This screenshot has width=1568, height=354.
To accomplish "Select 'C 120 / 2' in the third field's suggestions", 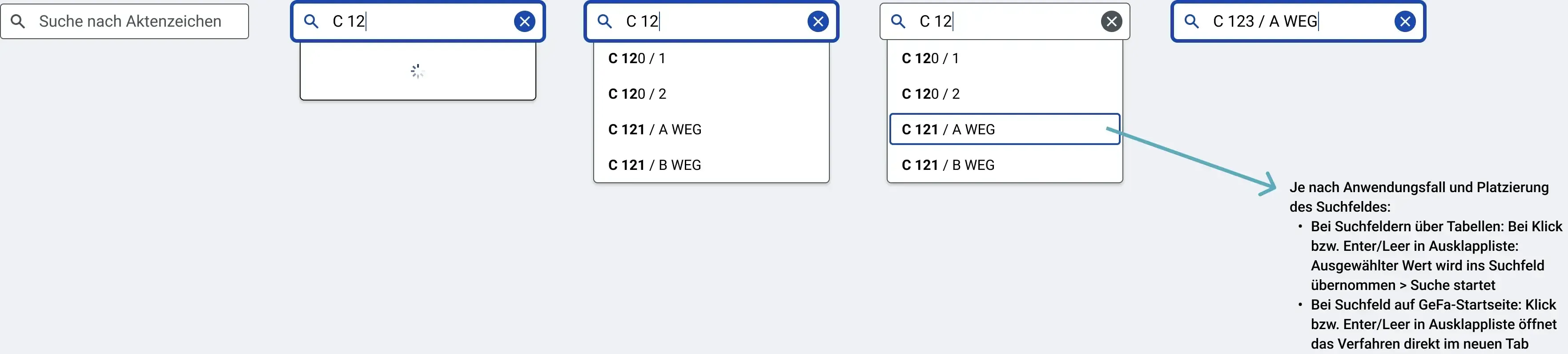I will pyautogui.click(x=711, y=94).
